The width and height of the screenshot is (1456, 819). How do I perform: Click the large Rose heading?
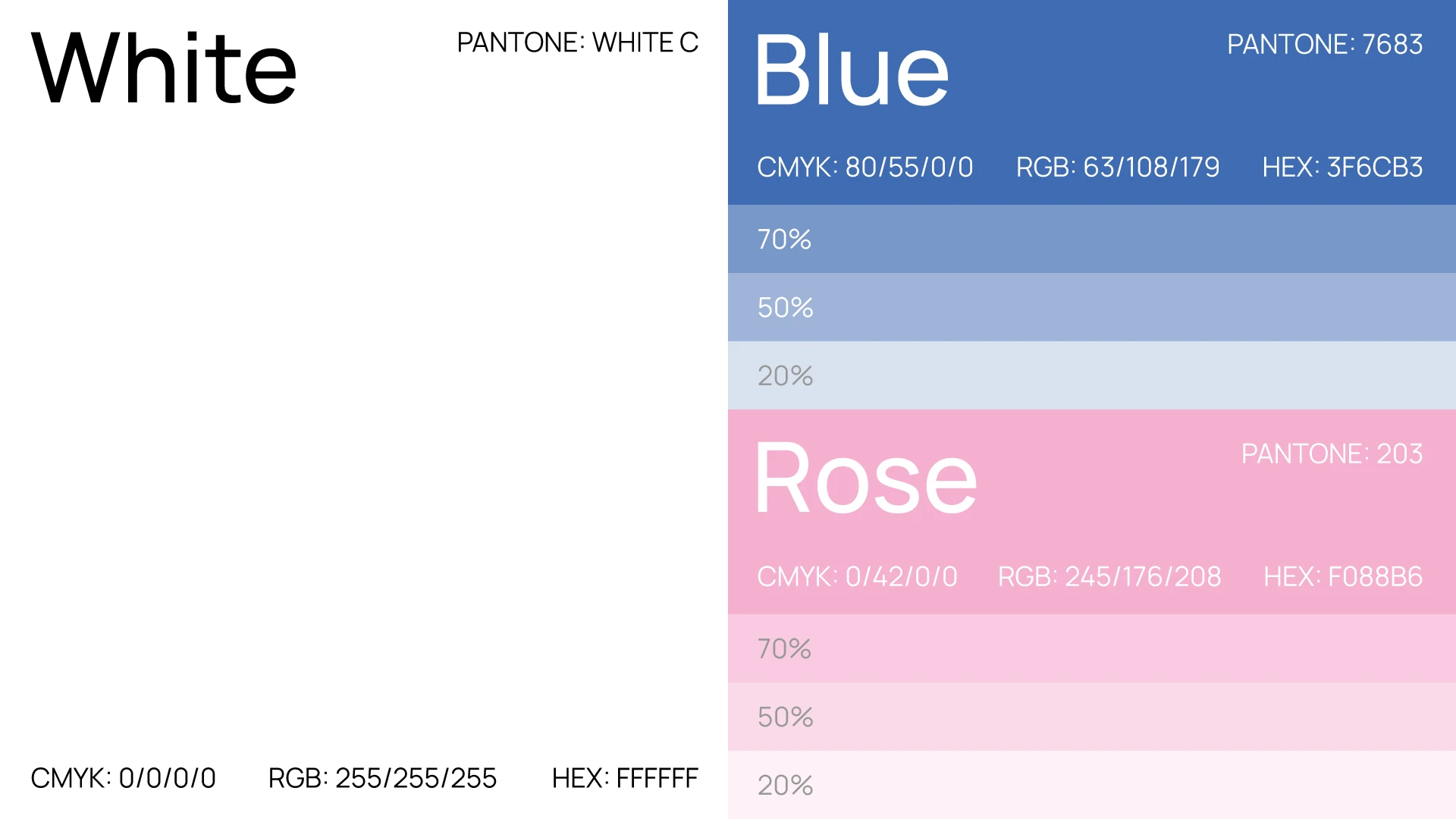[865, 479]
